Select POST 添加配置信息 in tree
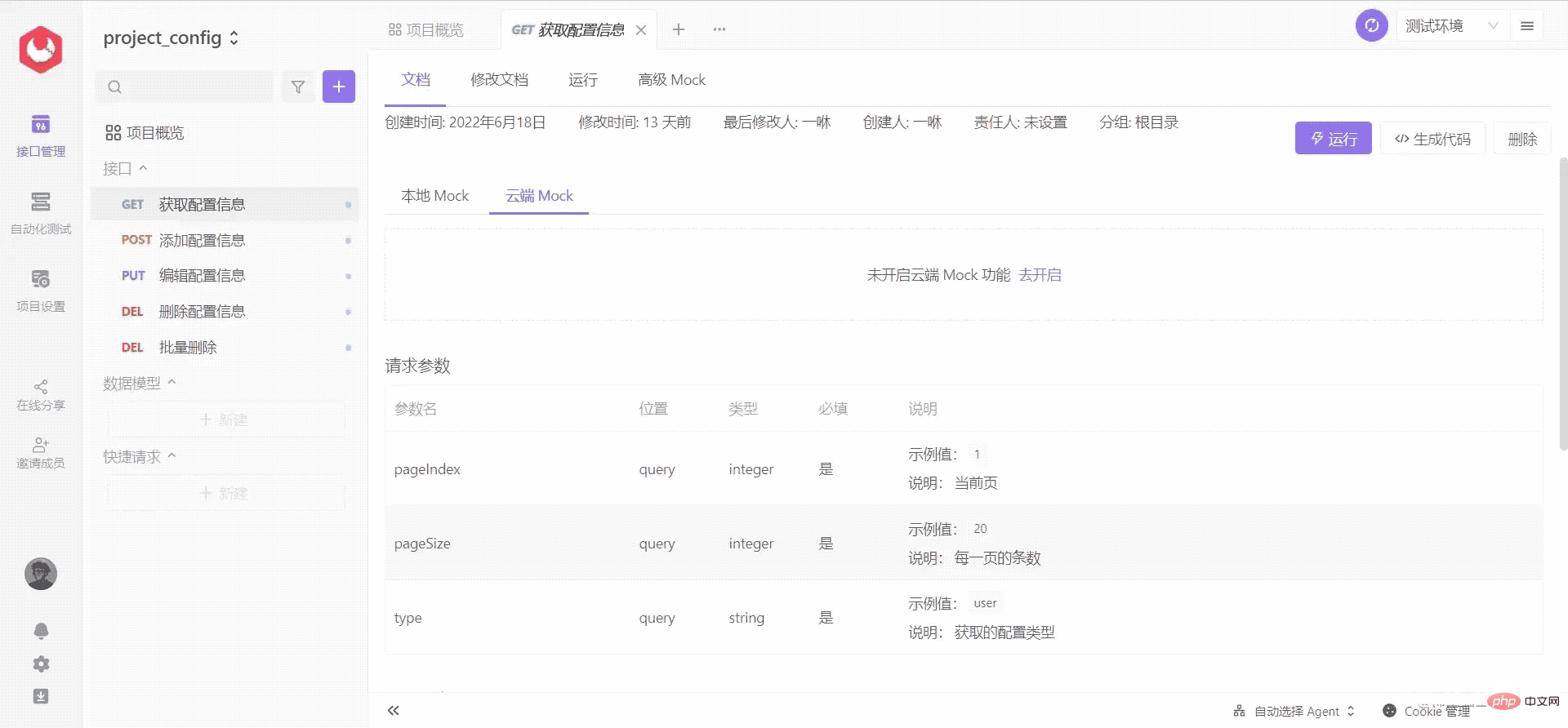The height and width of the screenshot is (728, 1568). (x=225, y=240)
